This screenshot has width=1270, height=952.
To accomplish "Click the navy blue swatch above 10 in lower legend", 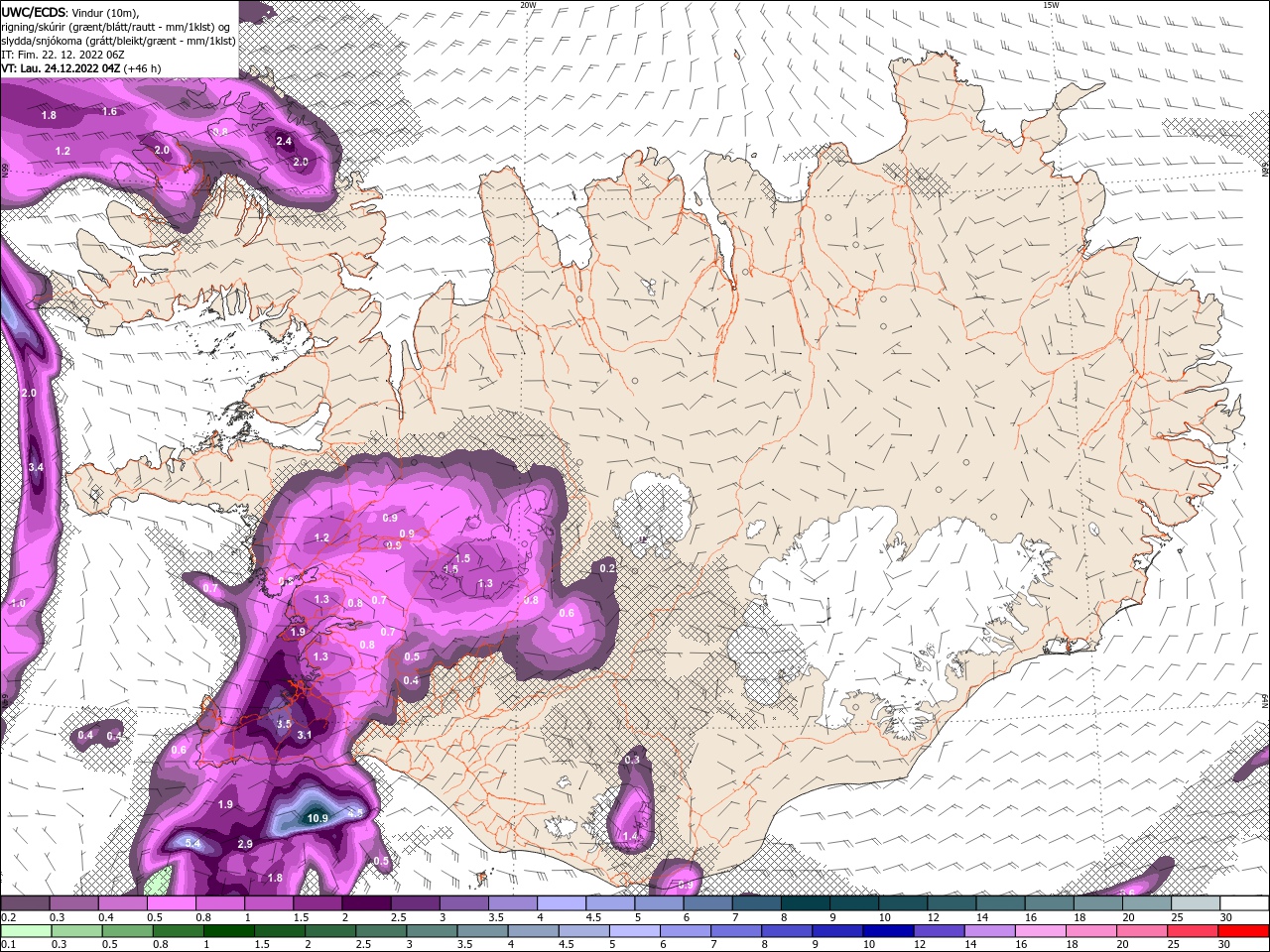I will click(x=889, y=932).
